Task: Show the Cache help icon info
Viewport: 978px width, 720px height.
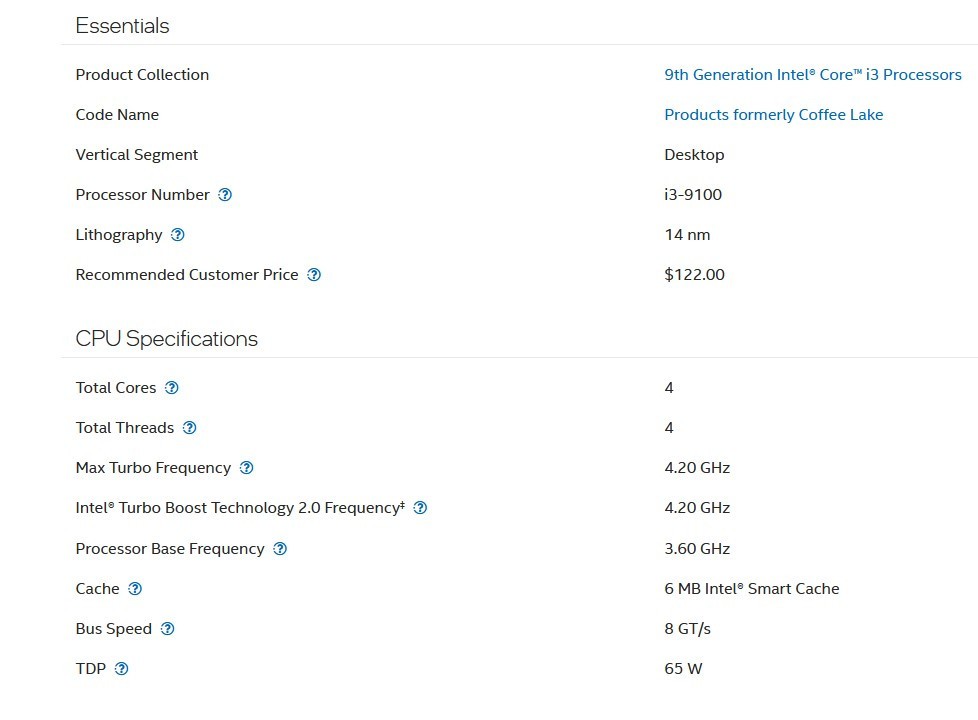Action: pyautogui.click(x=135, y=588)
